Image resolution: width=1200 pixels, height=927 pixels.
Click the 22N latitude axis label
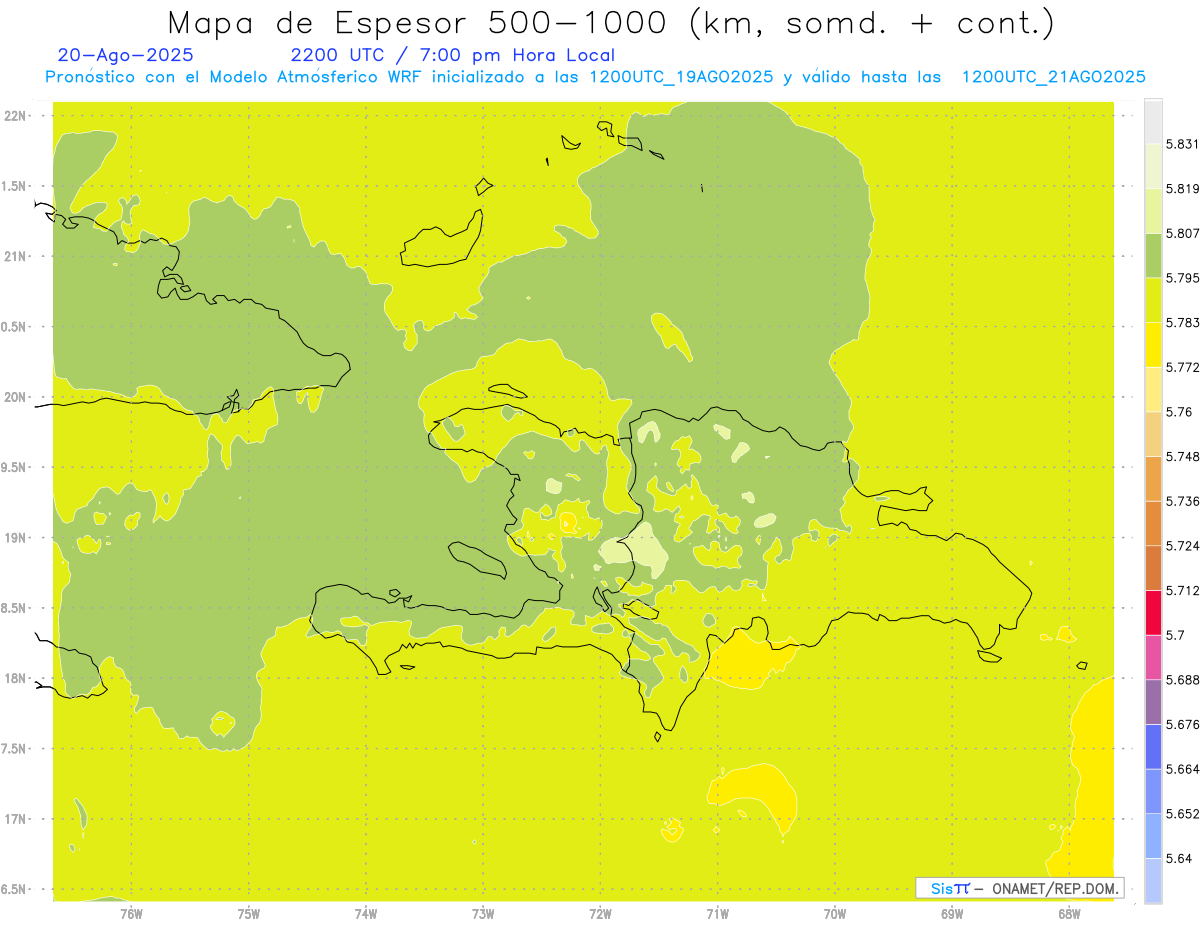[x=15, y=116]
